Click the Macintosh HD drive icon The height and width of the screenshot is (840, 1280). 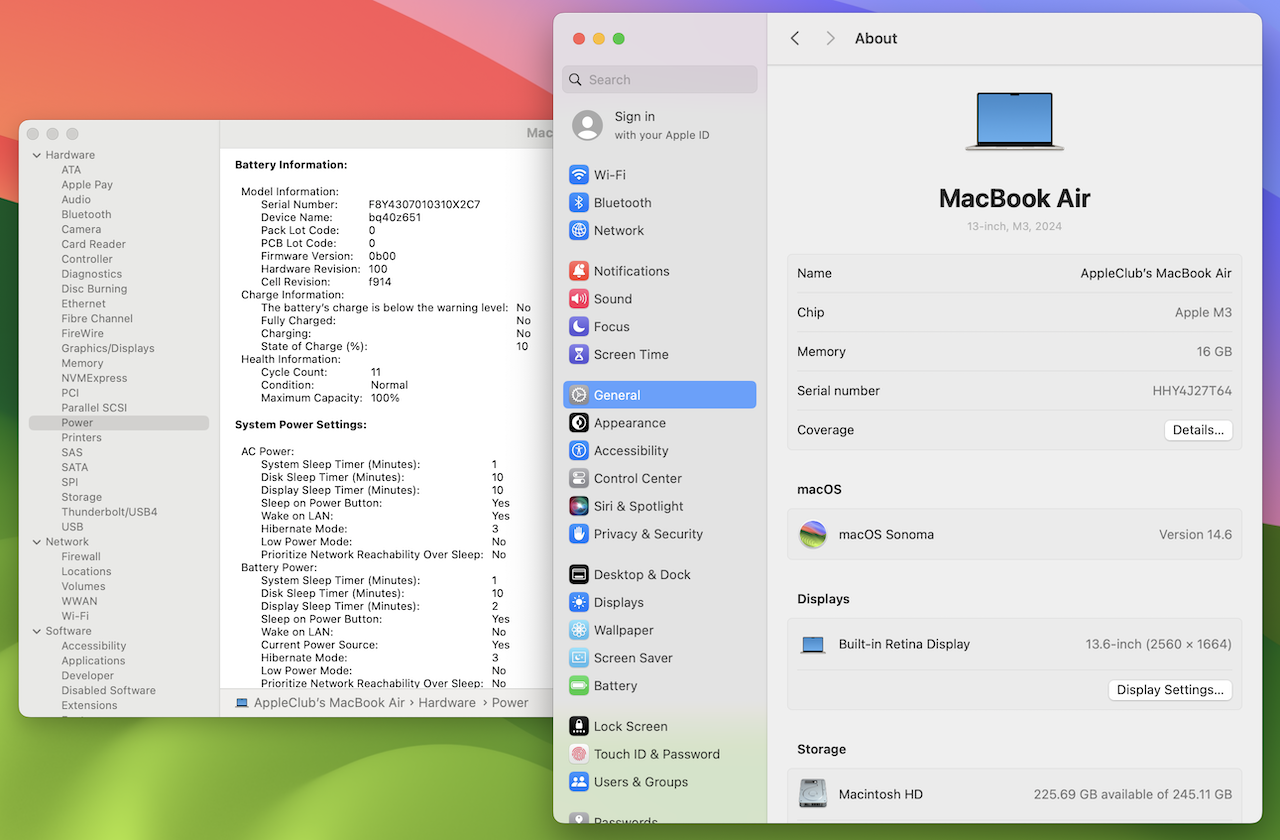click(x=813, y=794)
